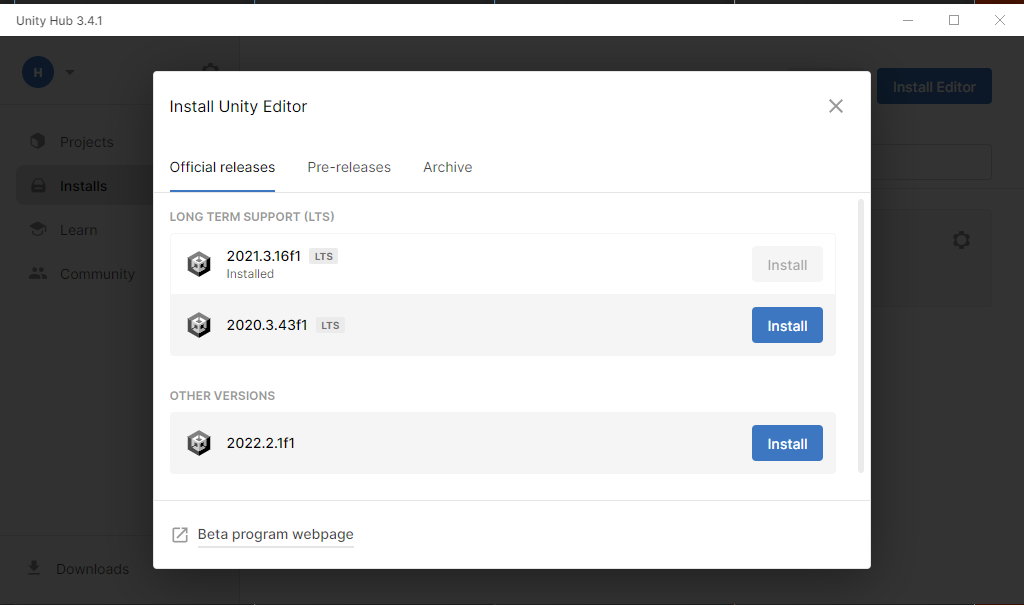Expand the account dropdown arrow
Screen dimensions: 1024x605
click(70, 72)
